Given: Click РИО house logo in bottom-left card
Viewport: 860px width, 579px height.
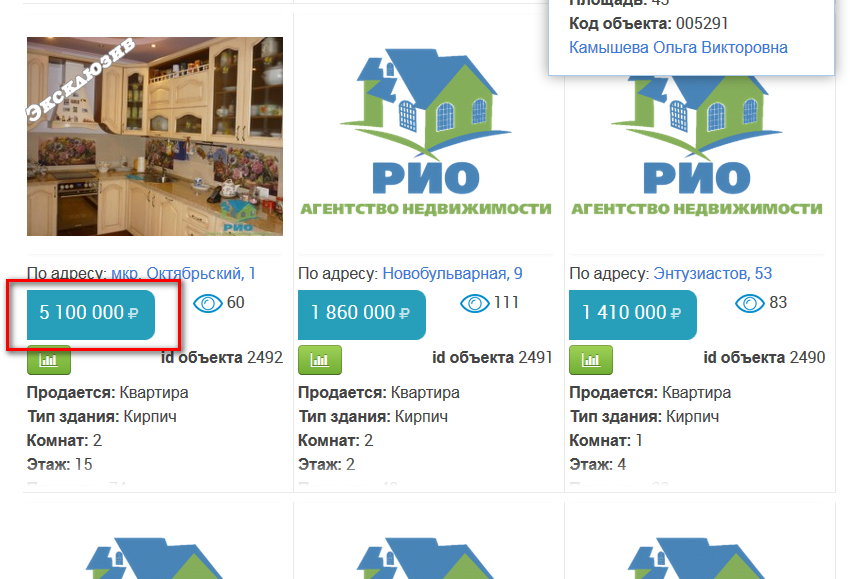Looking at the screenshot, I should (x=155, y=558).
